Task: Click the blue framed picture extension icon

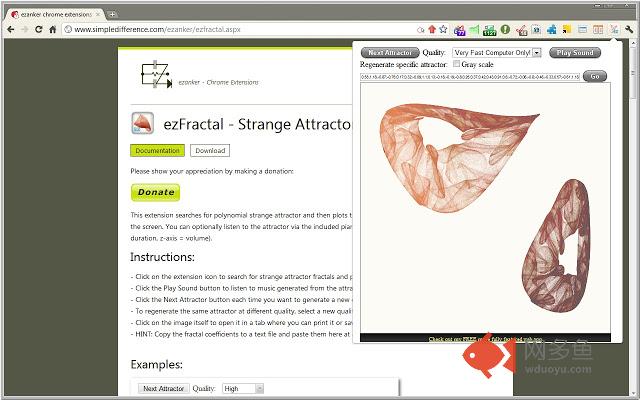Action: click(536, 29)
